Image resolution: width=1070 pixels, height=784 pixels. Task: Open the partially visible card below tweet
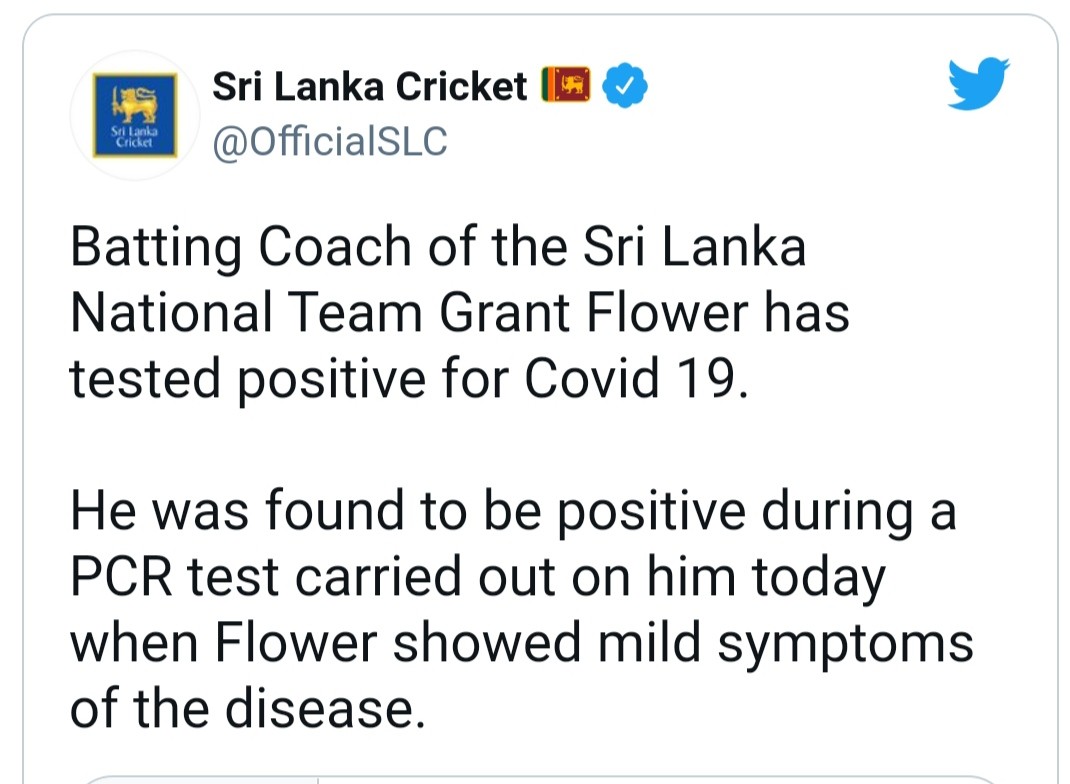[x=540, y=777]
